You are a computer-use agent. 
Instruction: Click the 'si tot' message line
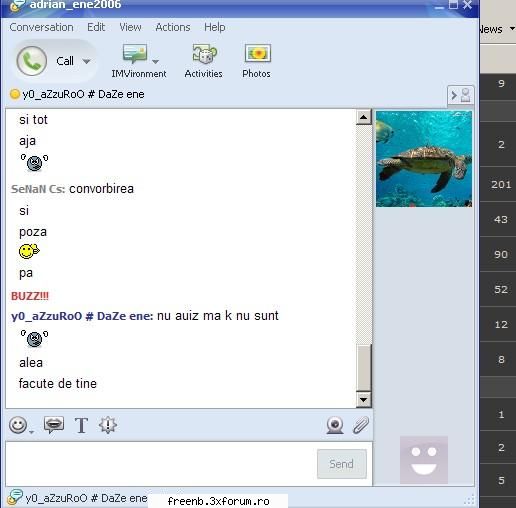pyautogui.click(x=33, y=120)
